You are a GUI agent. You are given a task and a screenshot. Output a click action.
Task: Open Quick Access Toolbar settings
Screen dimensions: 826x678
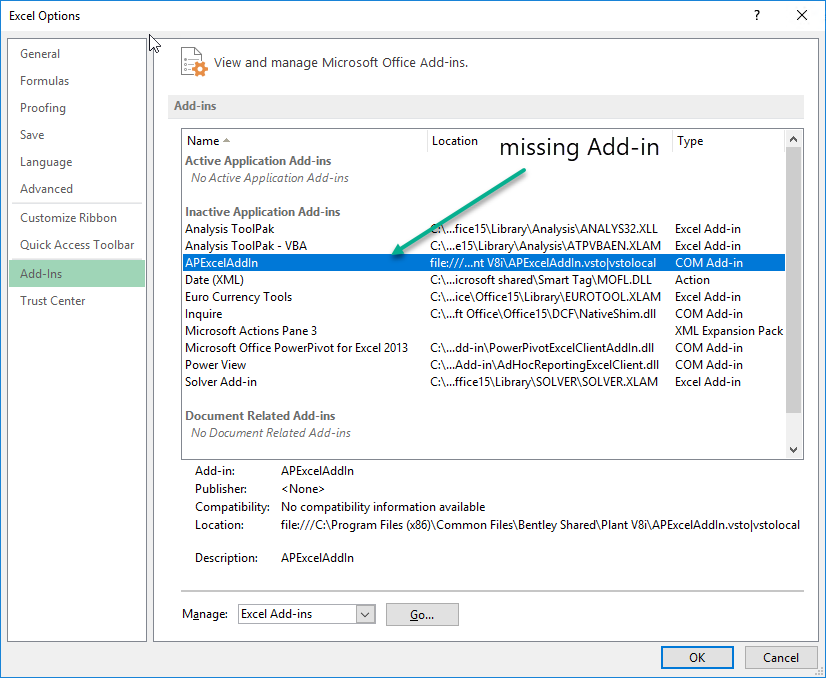pyautogui.click(x=77, y=244)
